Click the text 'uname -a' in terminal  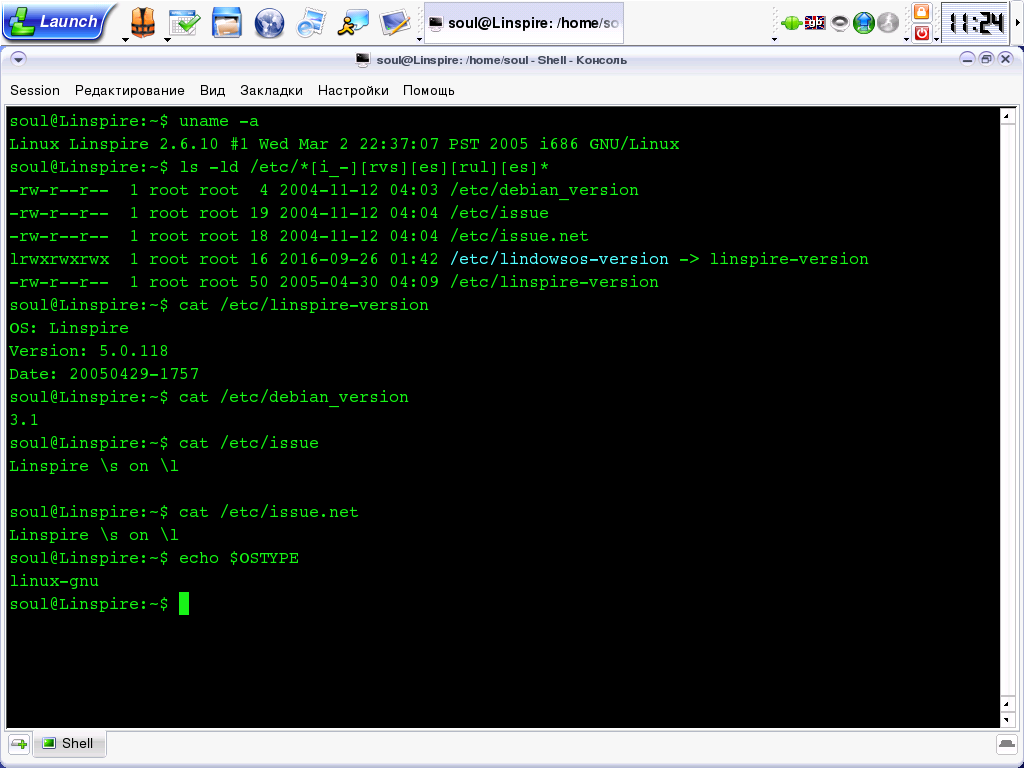(x=219, y=121)
